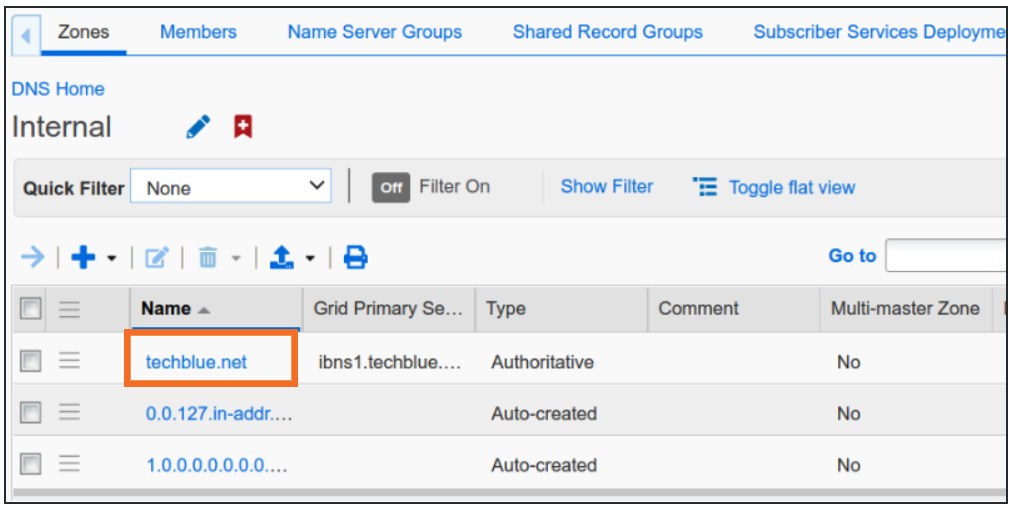This screenshot has height=510, width=1014.
Task: Click the trash delete icon
Action: tap(208, 258)
